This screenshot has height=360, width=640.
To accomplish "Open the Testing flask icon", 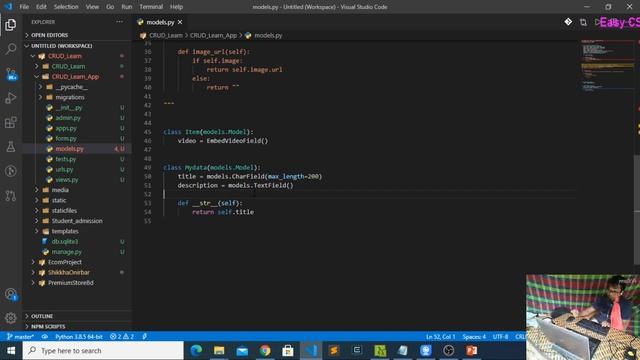I will coord(11,147).
